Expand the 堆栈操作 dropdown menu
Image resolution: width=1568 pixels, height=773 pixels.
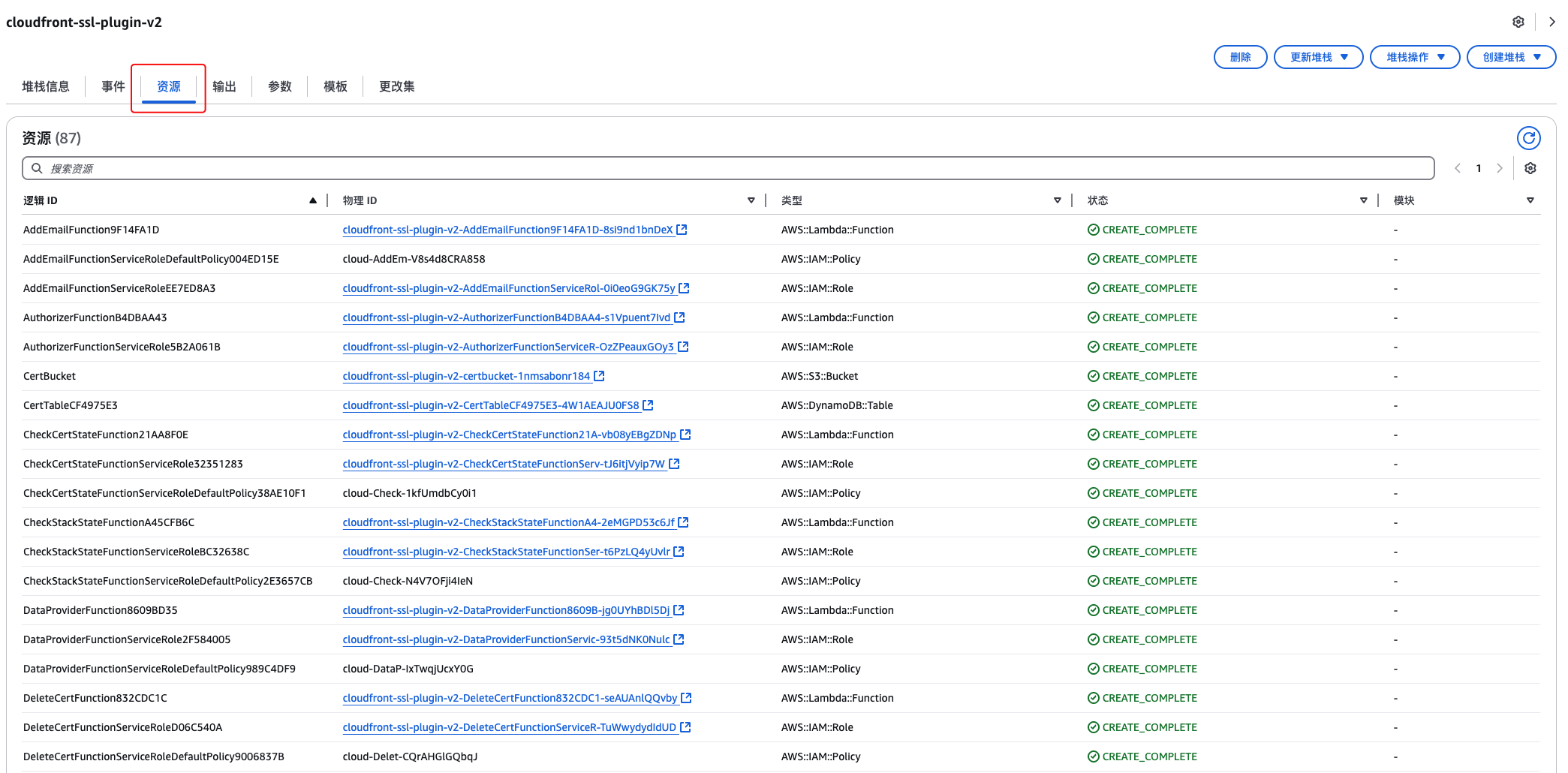[x=1414, y=56]
